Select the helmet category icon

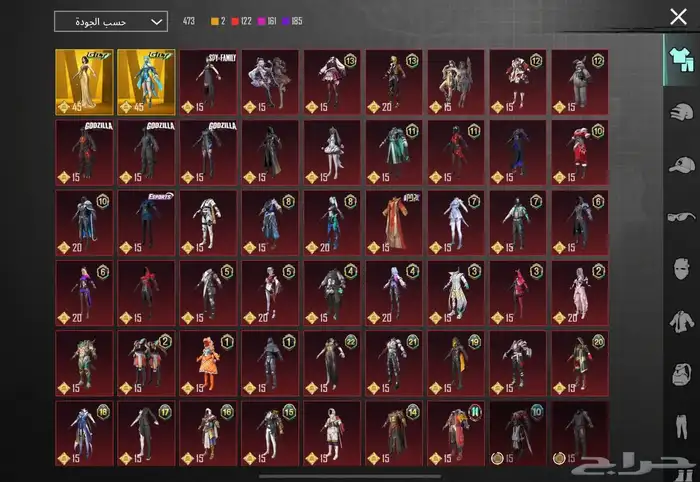[681, 111]
